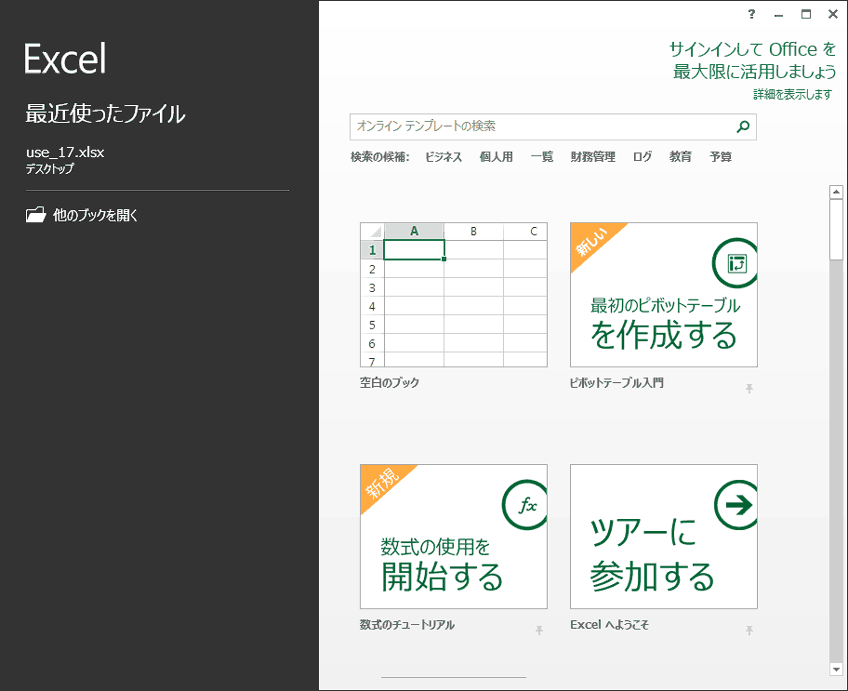This screenshot has height=691, width=848.
Task: Maximize the Excel window
Action: pos(806,15)
